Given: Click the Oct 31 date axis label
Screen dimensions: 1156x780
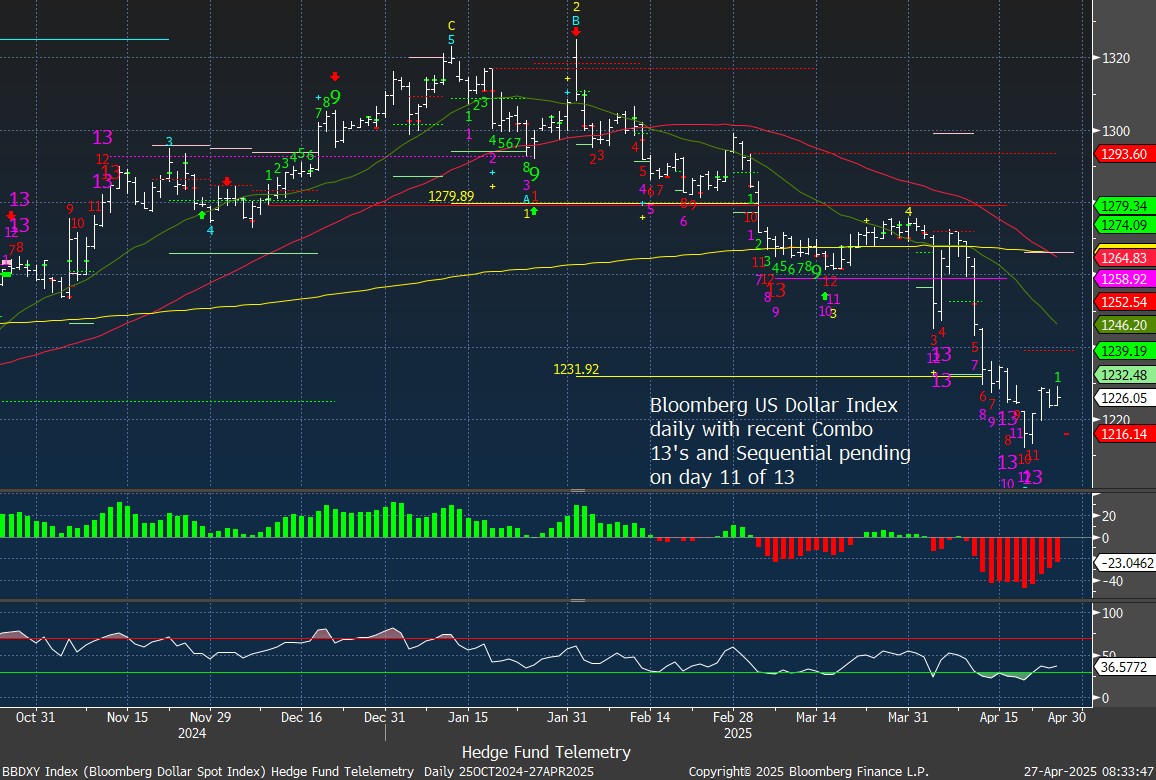Looking at the screenshot, I should (35, 717).
